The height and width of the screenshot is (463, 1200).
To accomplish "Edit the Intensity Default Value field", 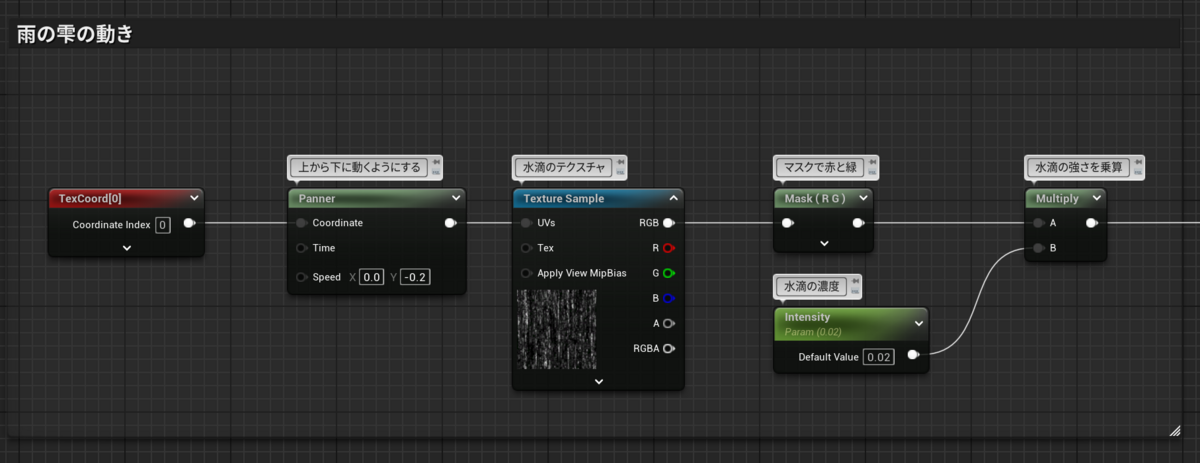I will pos(879,357).
